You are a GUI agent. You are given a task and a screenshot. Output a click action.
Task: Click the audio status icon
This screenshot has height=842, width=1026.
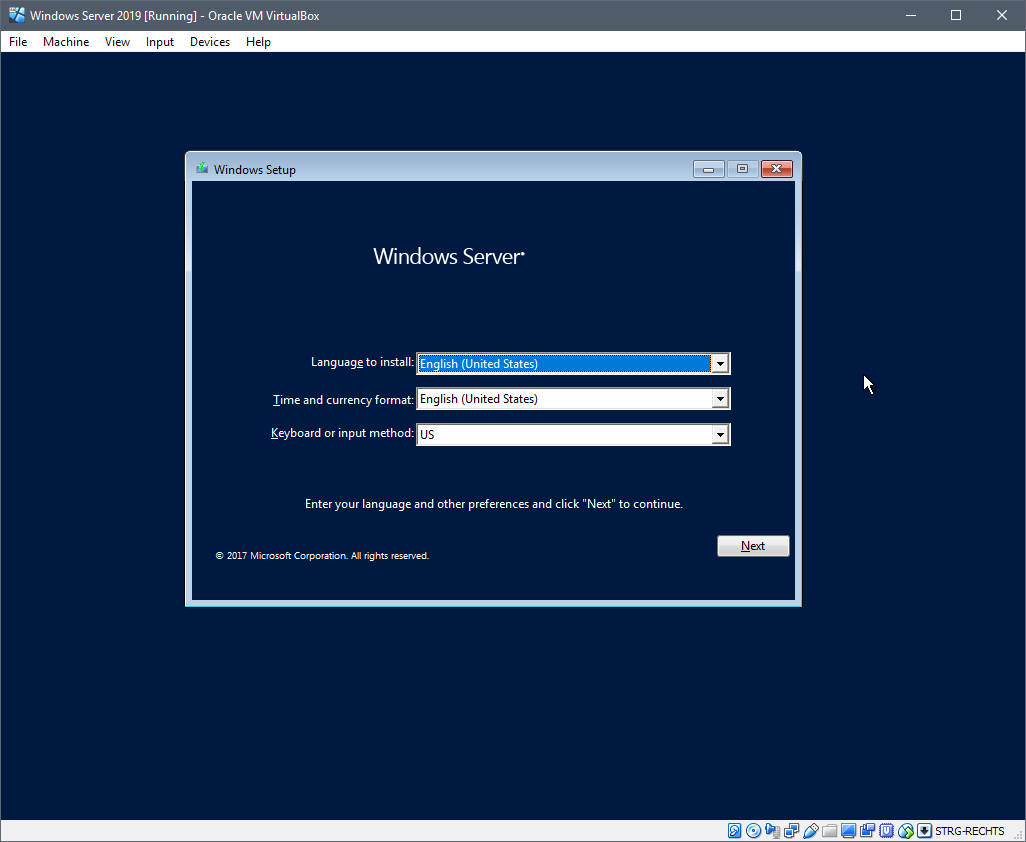pos(772,831)
